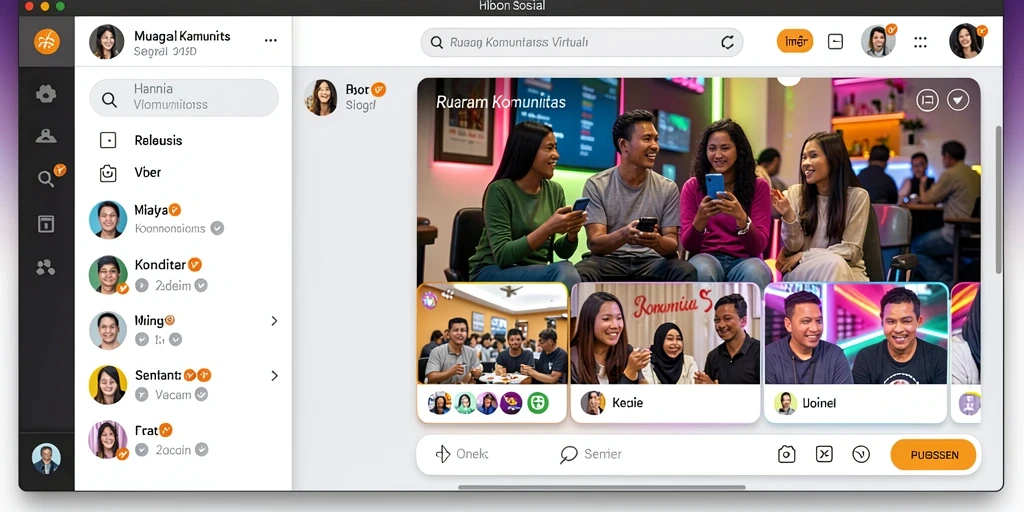Click green smiley avatar in member row

pos(537,403)
